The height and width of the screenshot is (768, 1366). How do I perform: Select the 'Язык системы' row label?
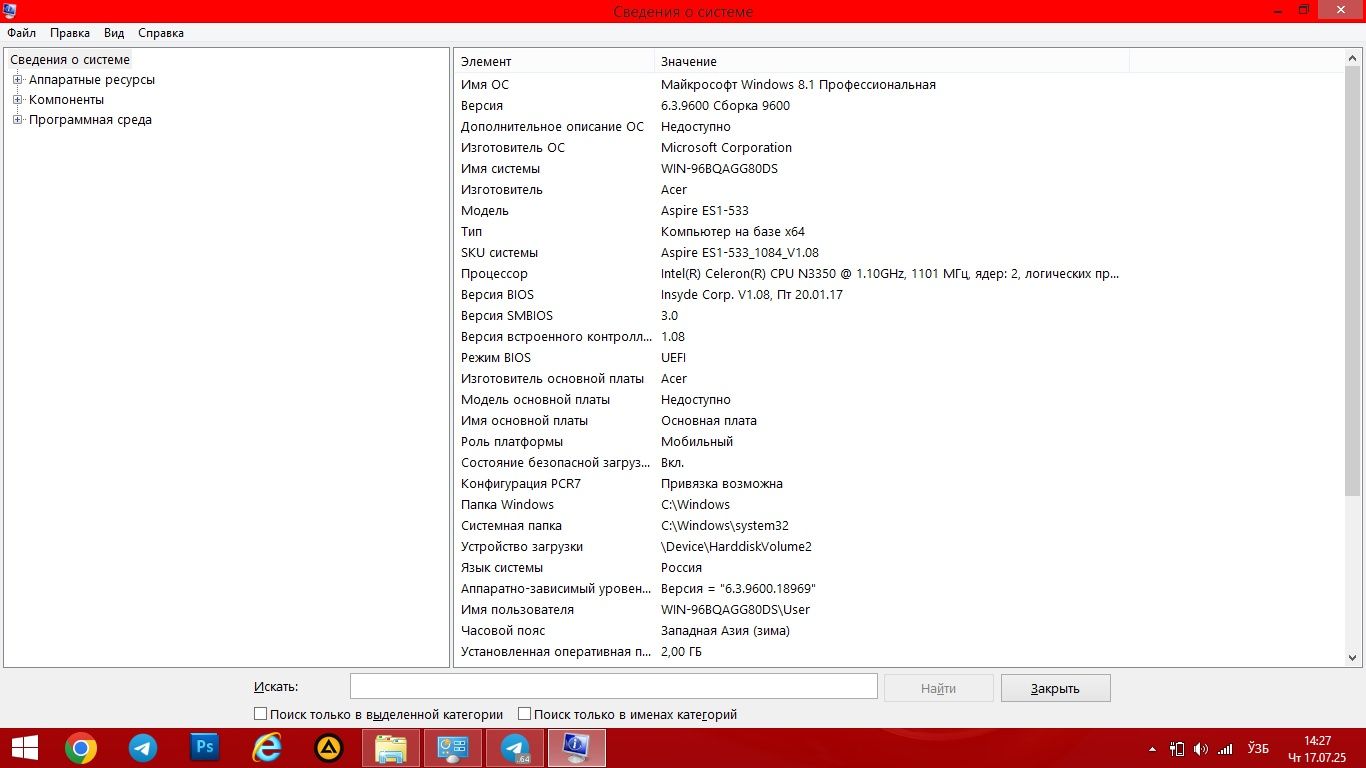tap(502, 568)
